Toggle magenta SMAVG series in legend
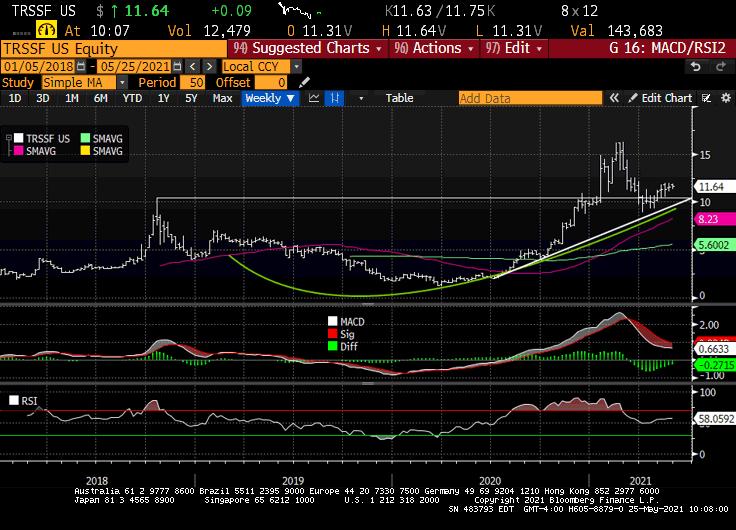The width and height of the screenshot is (736, 530). point(19,151)
